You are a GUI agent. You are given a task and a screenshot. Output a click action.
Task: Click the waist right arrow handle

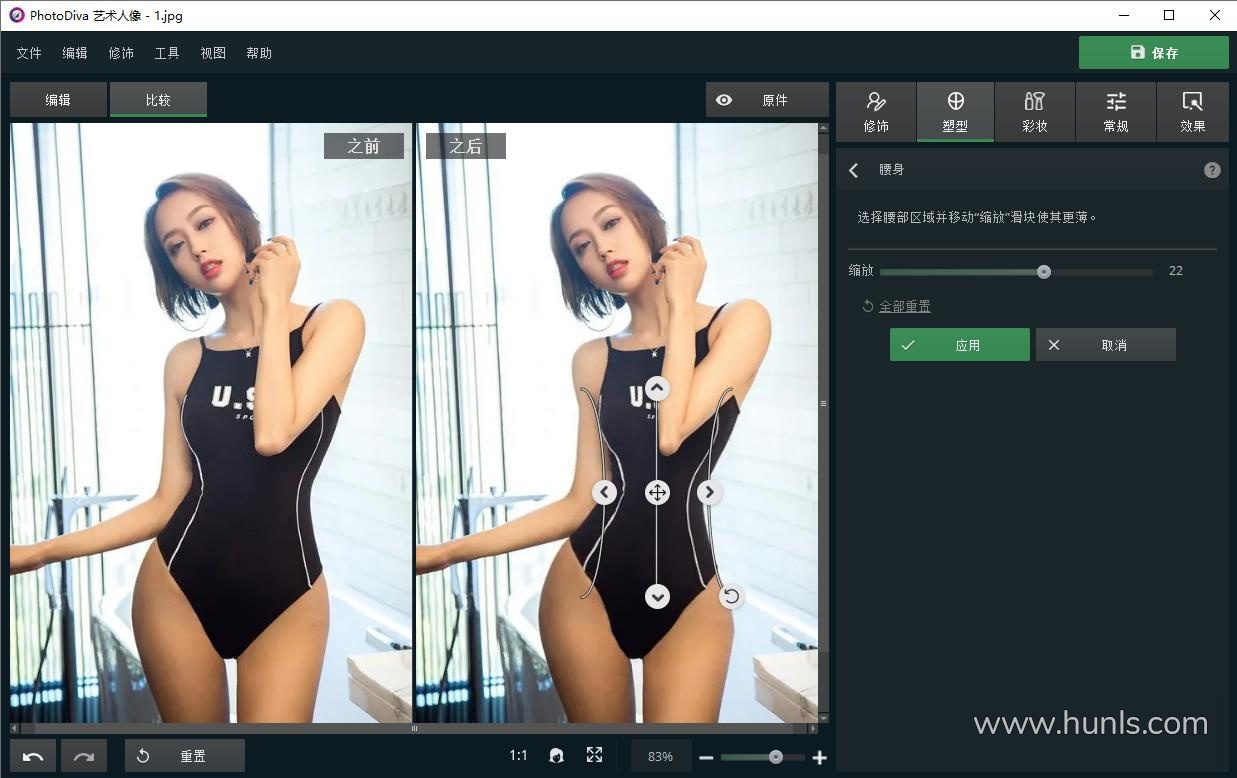[x=709, y=492]
